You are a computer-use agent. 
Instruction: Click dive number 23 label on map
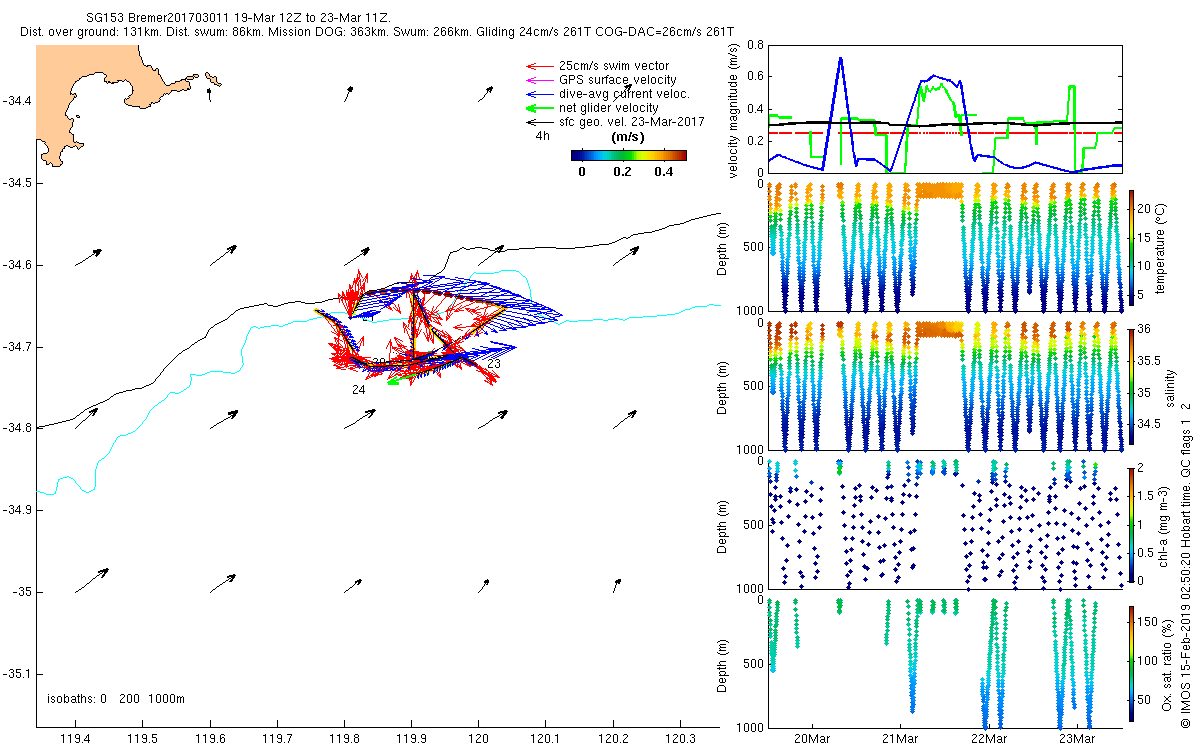(493, 364)
